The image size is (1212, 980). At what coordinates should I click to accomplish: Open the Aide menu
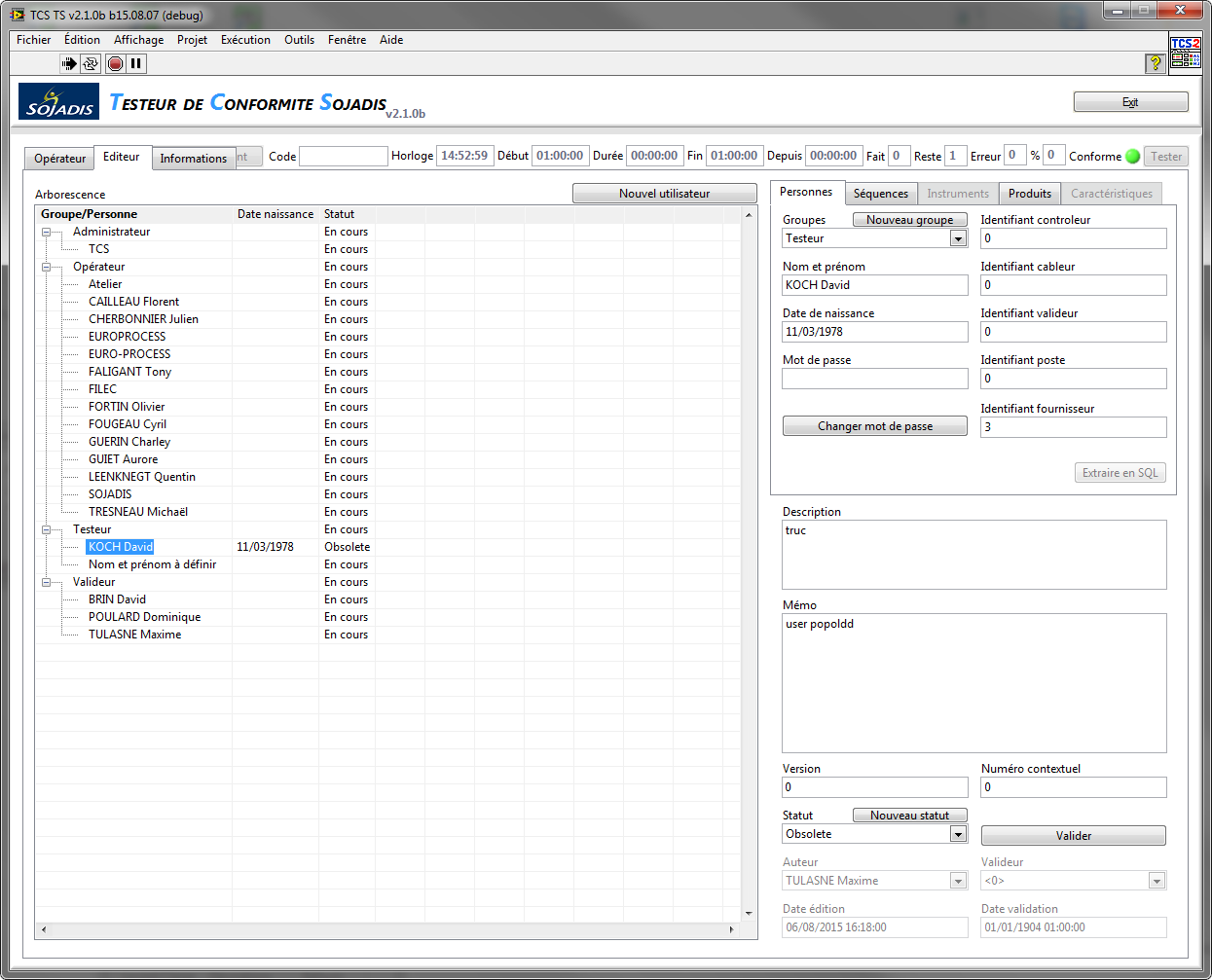pos(391,40)
